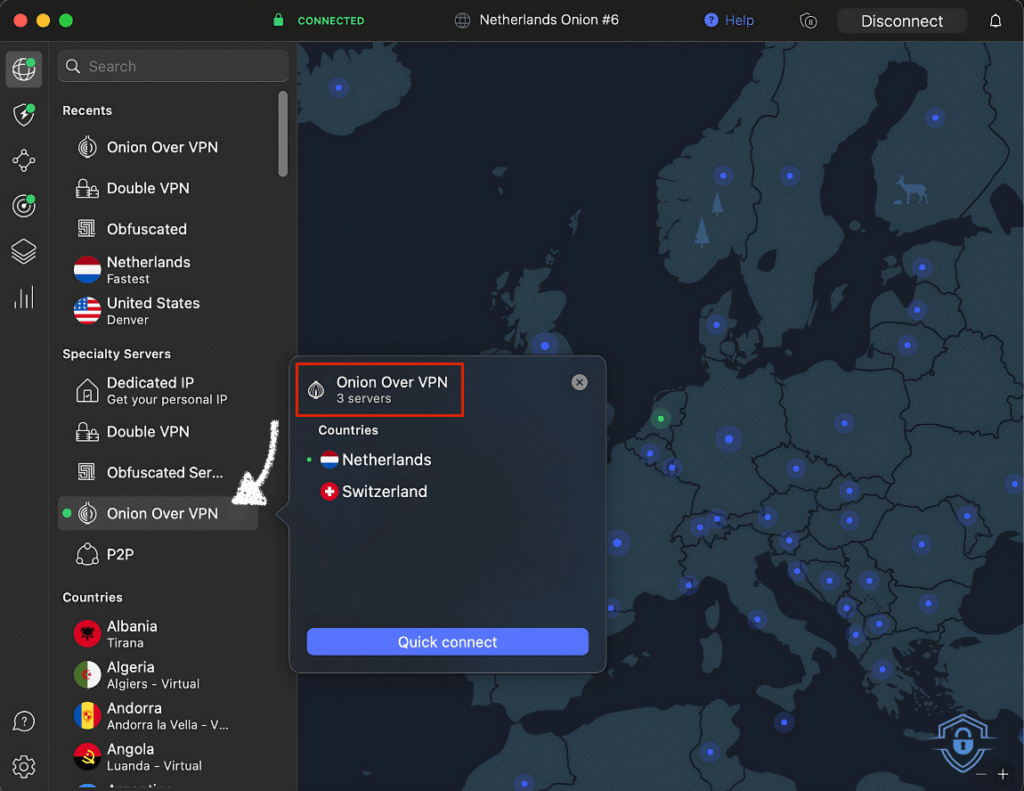
Task: Open the Threat Protection shield icon
Action: (x=24, y=114)
